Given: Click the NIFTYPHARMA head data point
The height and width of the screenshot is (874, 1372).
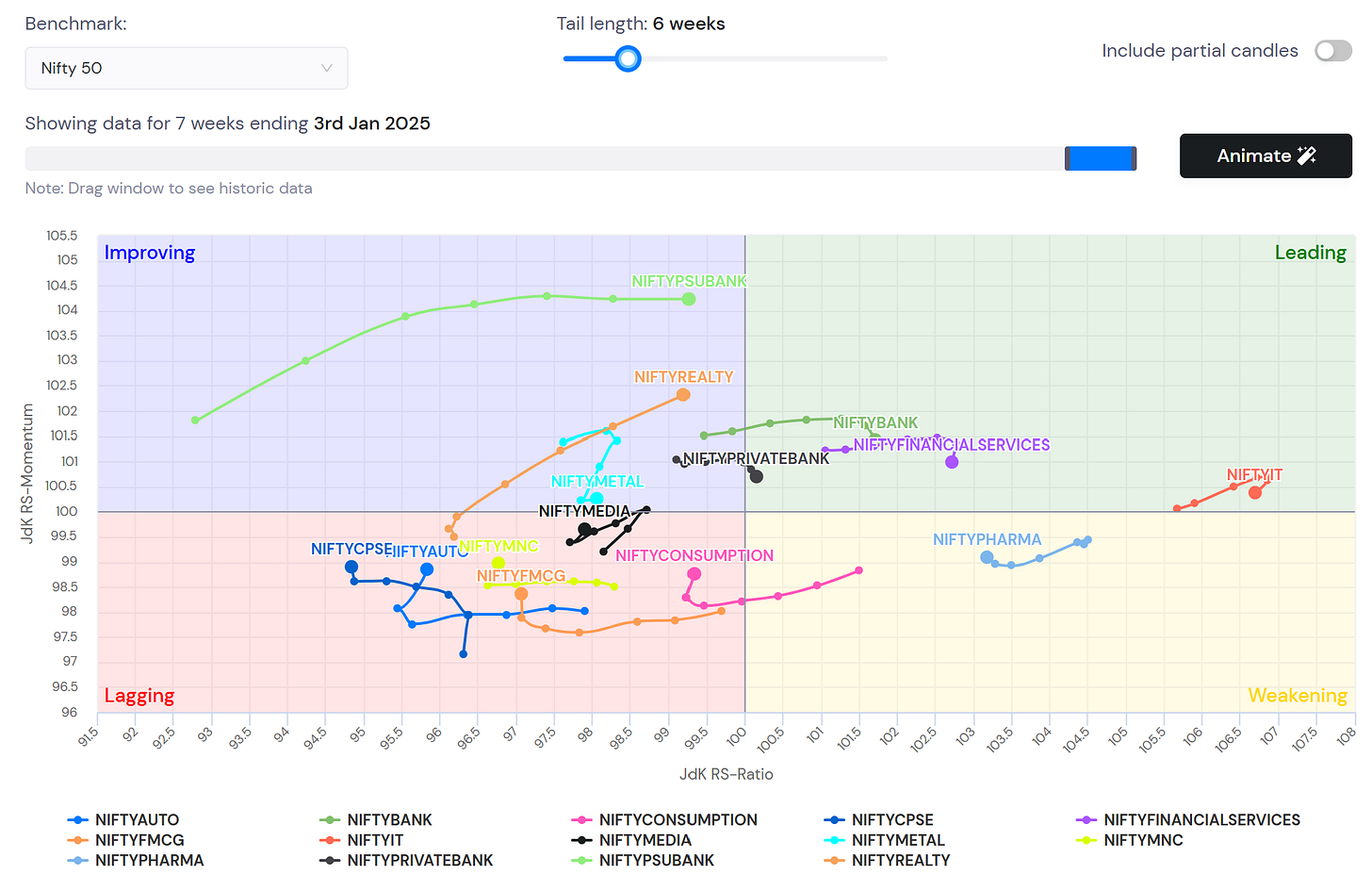Looking at the screenshot, I should click(987, 557).
